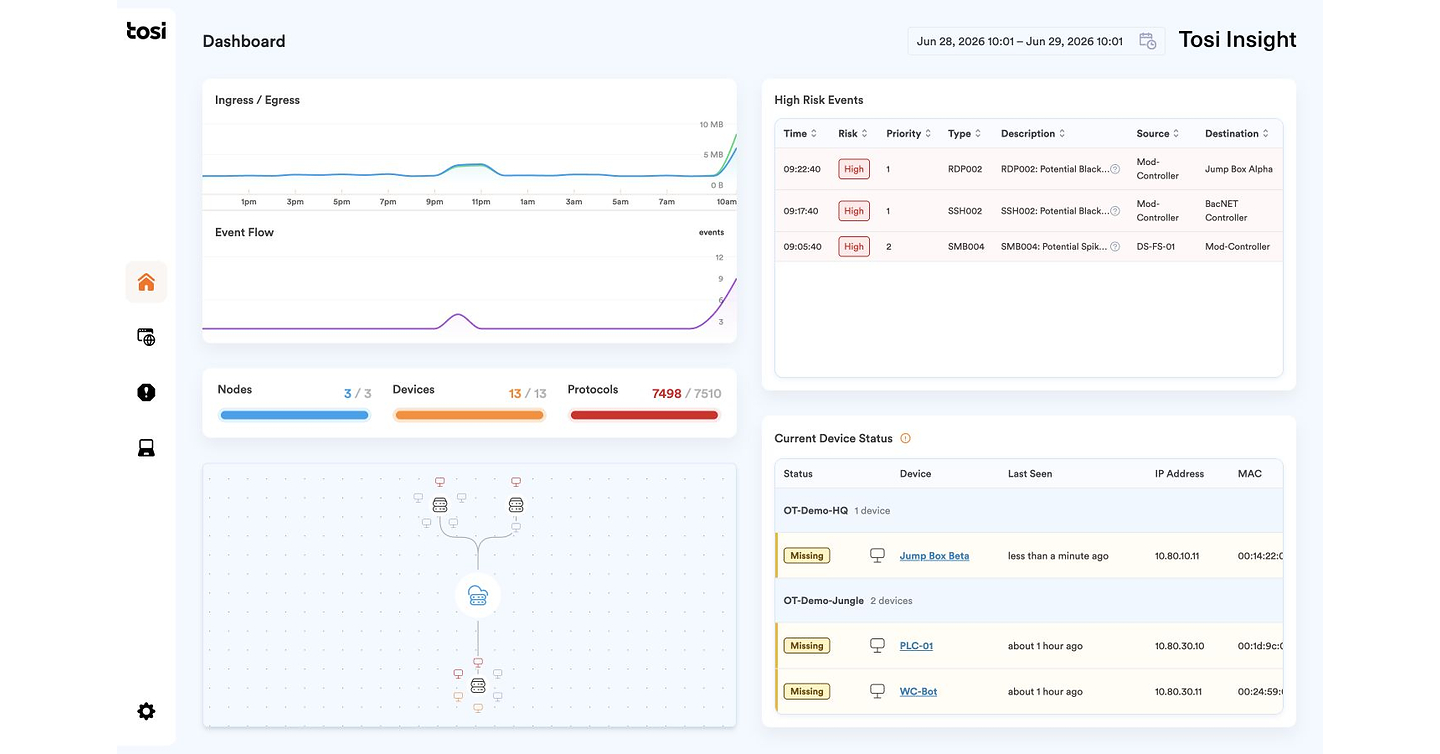Select the bottom server node in topology map
Viewport: 1440px width, 754px height.
point(478,686)
